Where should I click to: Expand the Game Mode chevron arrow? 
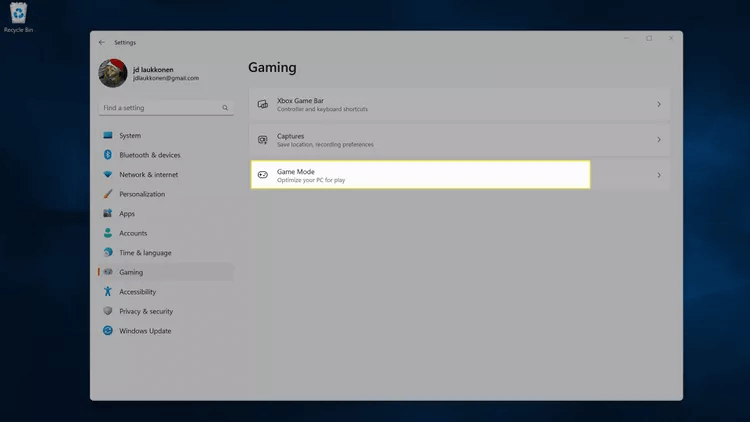[659, 175]
